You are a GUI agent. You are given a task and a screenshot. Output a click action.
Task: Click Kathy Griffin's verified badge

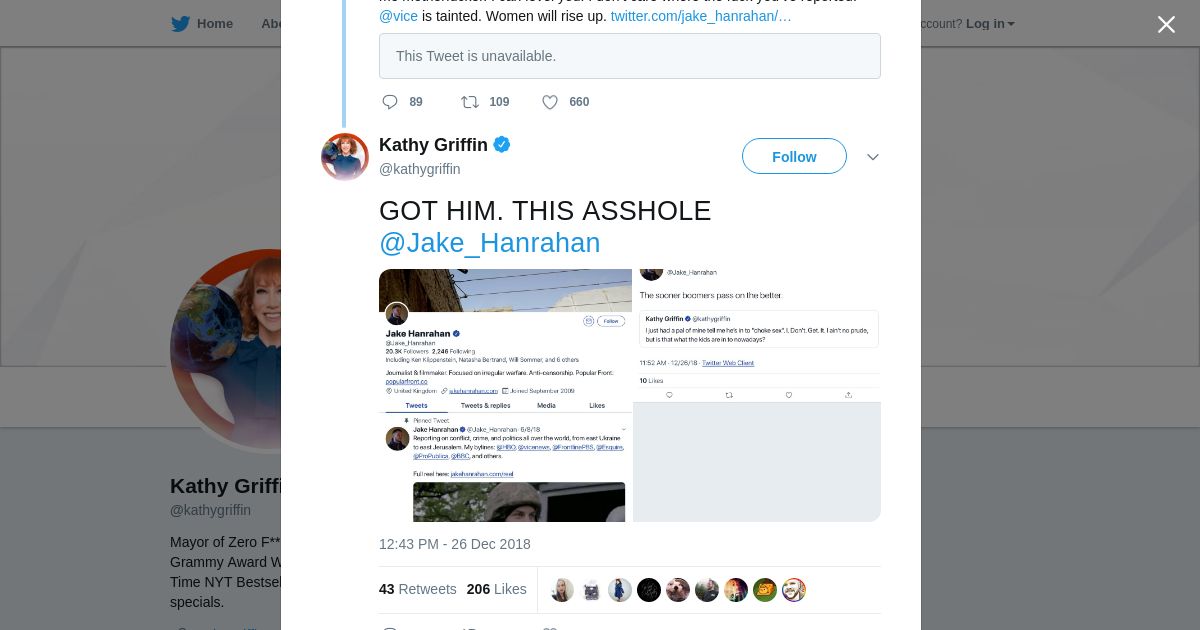click(502, 145)
